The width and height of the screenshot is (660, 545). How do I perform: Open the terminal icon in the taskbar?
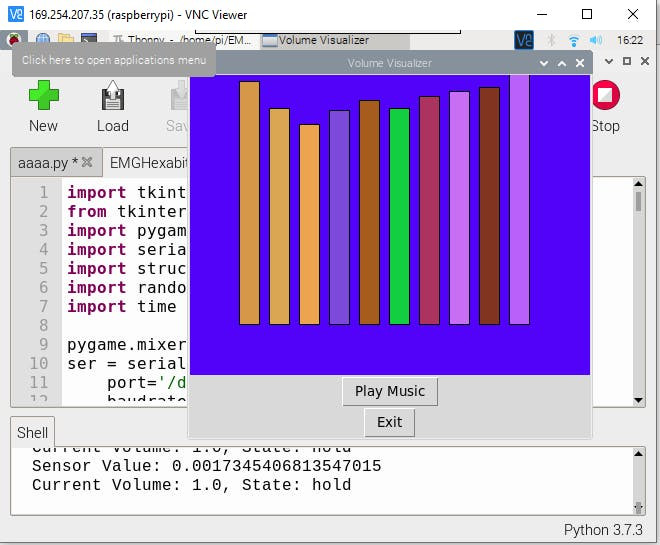pos(89,40)
